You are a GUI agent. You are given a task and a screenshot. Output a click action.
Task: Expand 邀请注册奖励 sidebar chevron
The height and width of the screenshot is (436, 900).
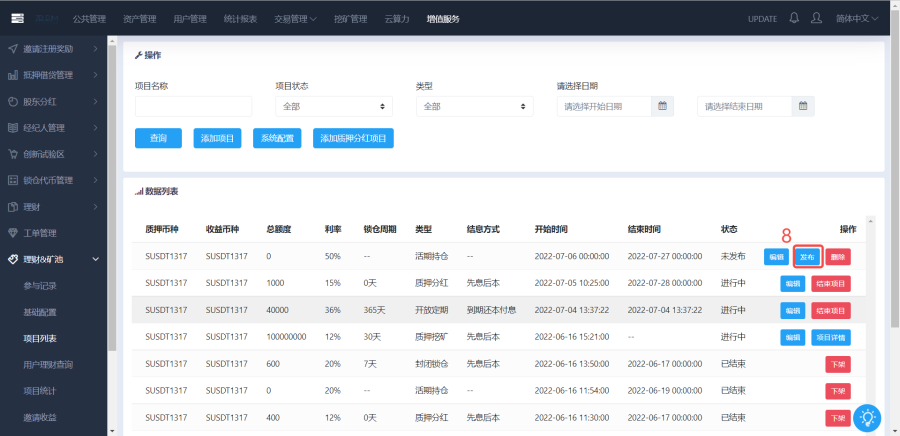coord(95,49)
